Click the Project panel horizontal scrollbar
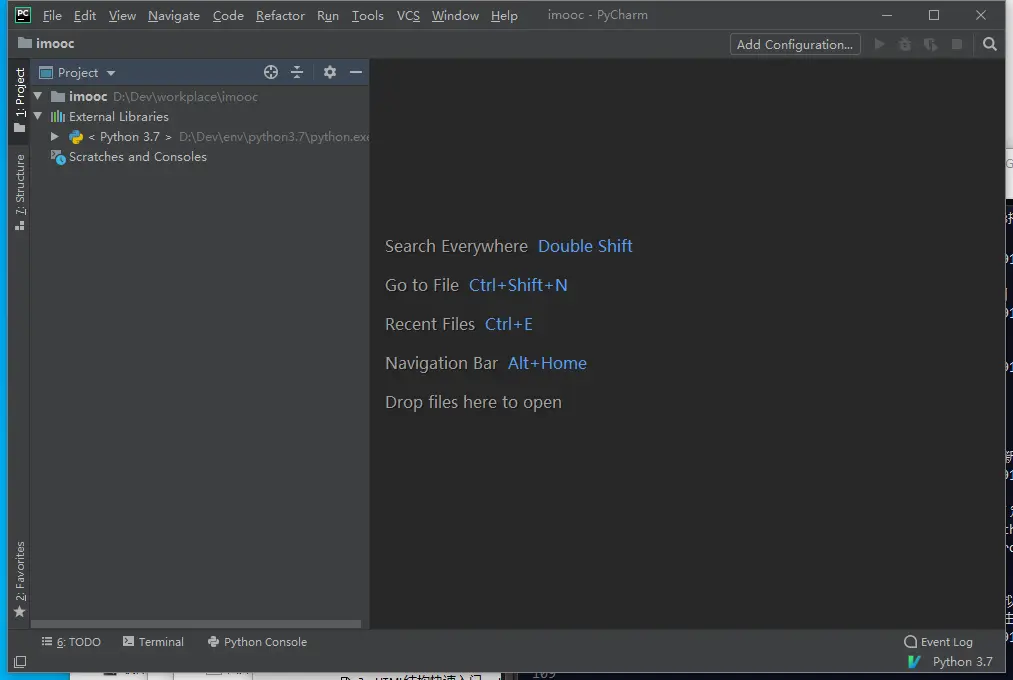Image resolution: width=1013 pixels, height=680 pixels. (196, 624)
